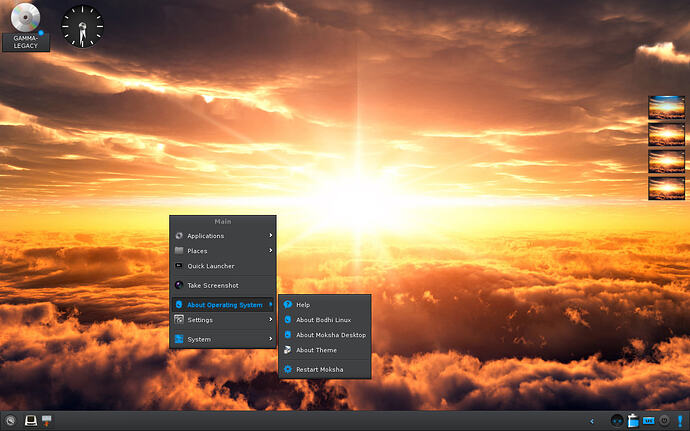Click the power button icon on shelf
The image size is (690, 431).
(x=664, y=421)
